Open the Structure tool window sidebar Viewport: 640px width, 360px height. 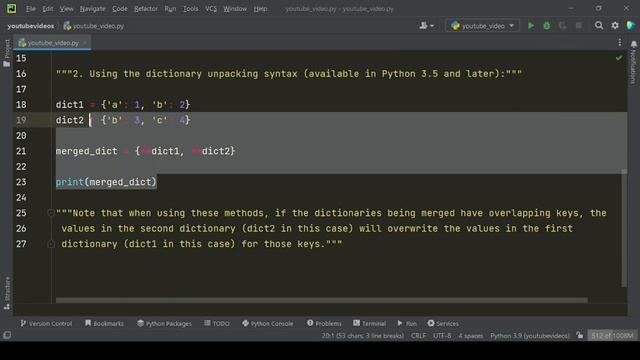[7, 293]
